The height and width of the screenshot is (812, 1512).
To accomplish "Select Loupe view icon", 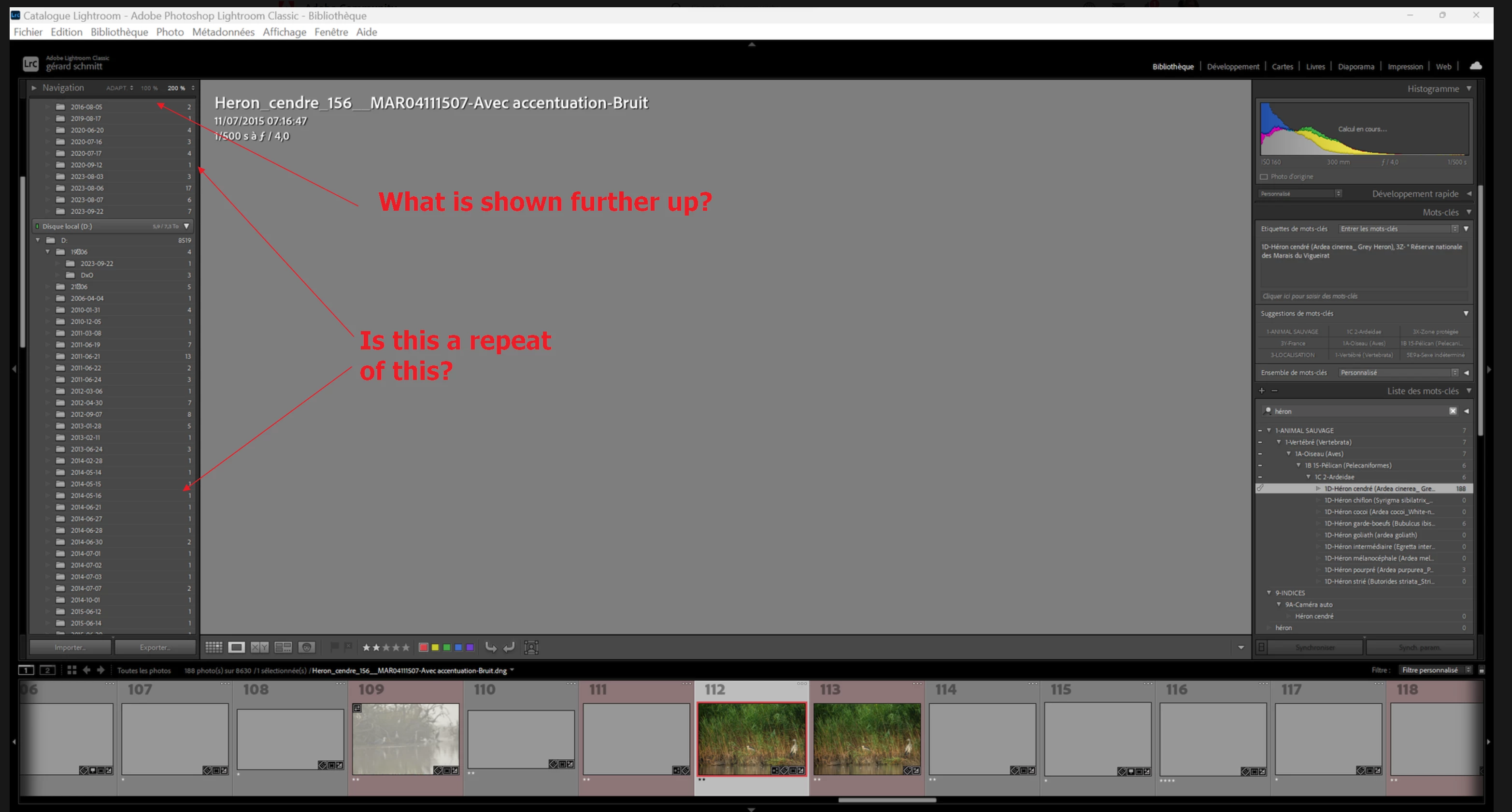I will click(x=237, y=647).
